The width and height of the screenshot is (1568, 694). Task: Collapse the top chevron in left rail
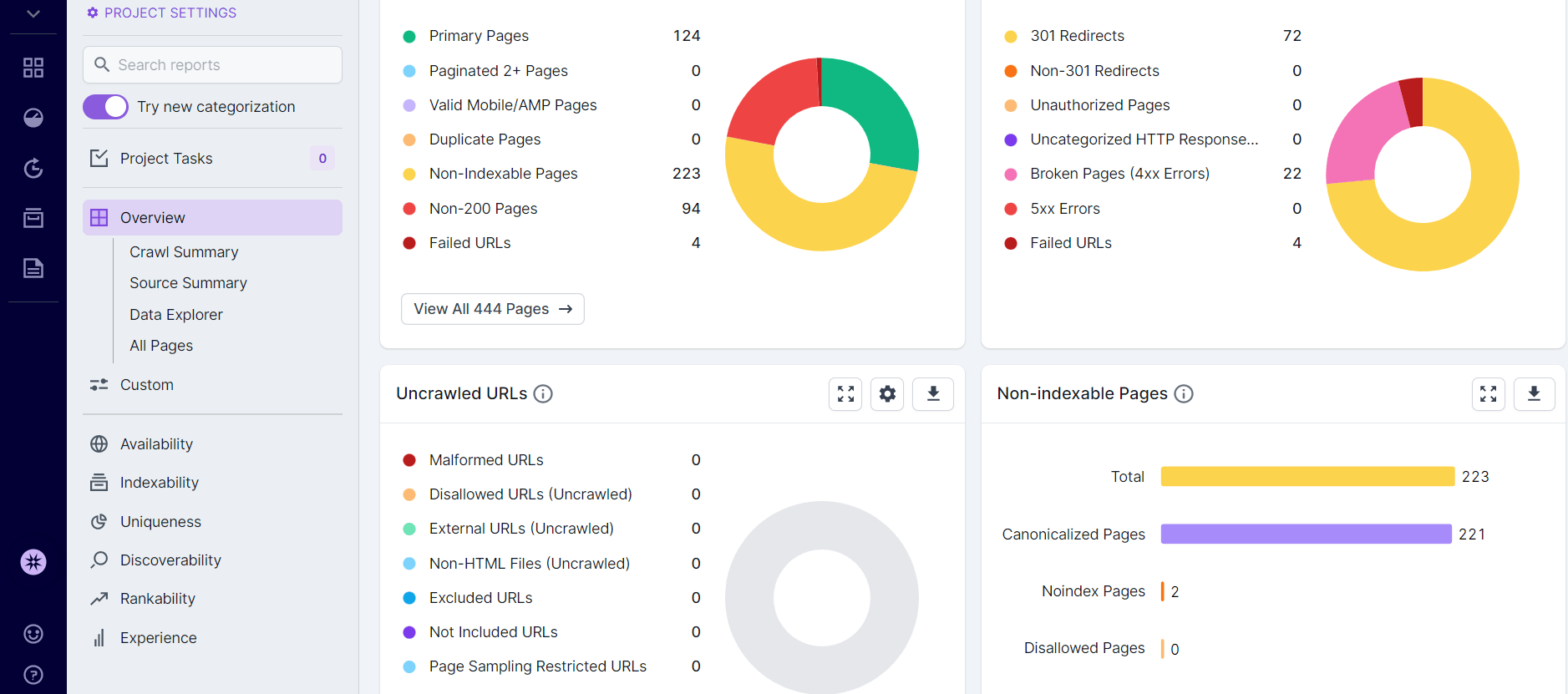tap(33, 14)
